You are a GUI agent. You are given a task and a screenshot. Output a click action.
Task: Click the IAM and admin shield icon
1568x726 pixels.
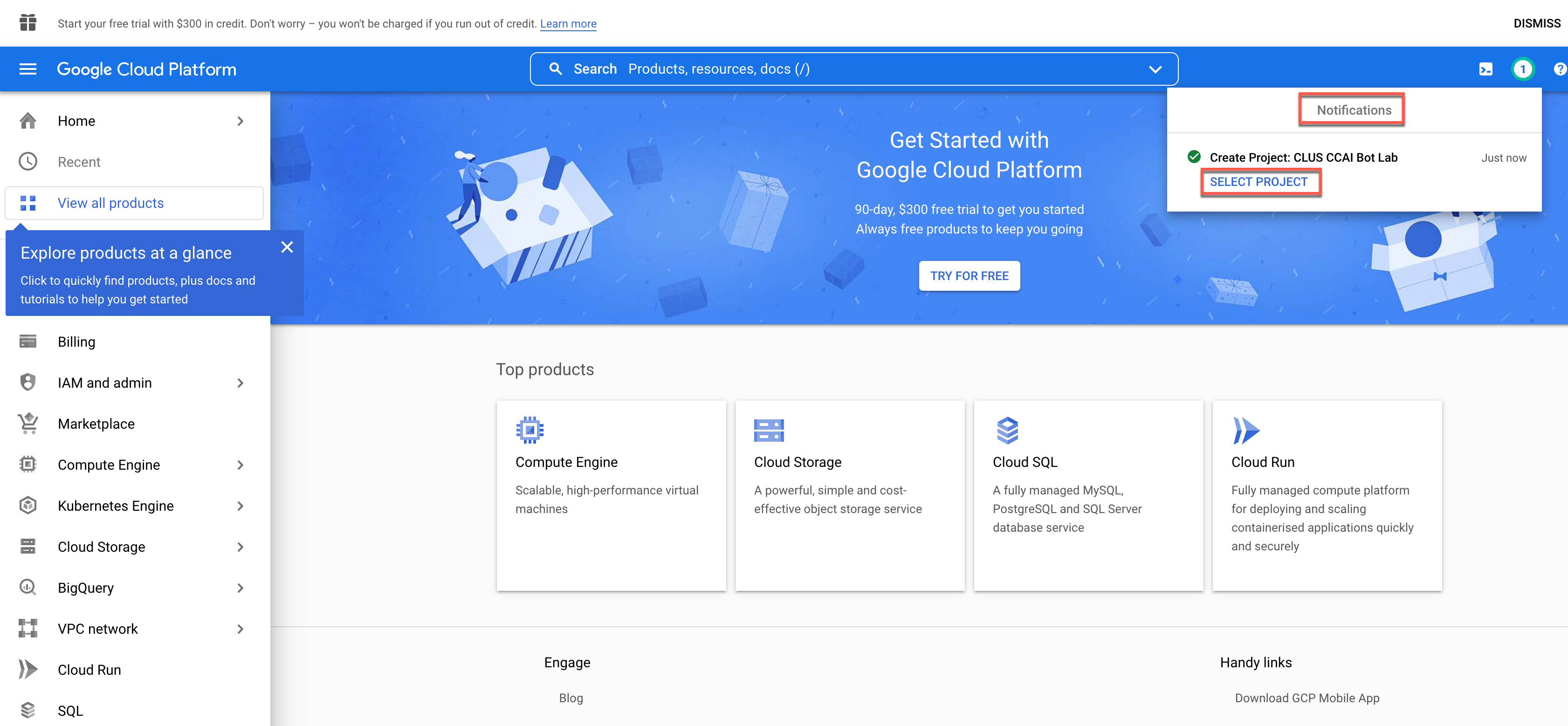[28, 383]
